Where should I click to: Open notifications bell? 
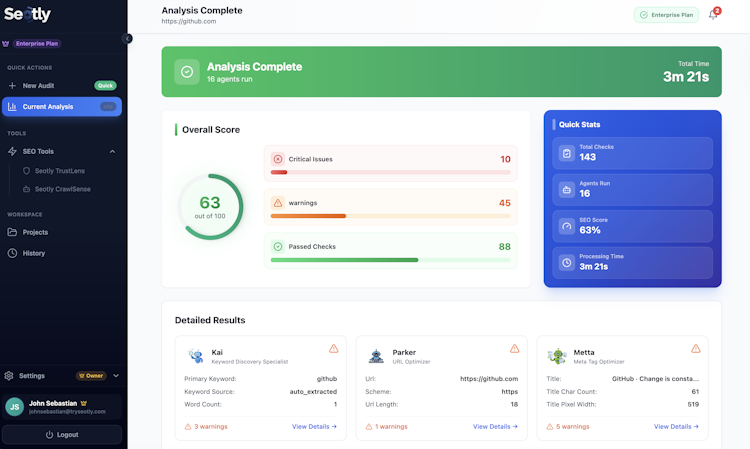click(x=713, y=15)
